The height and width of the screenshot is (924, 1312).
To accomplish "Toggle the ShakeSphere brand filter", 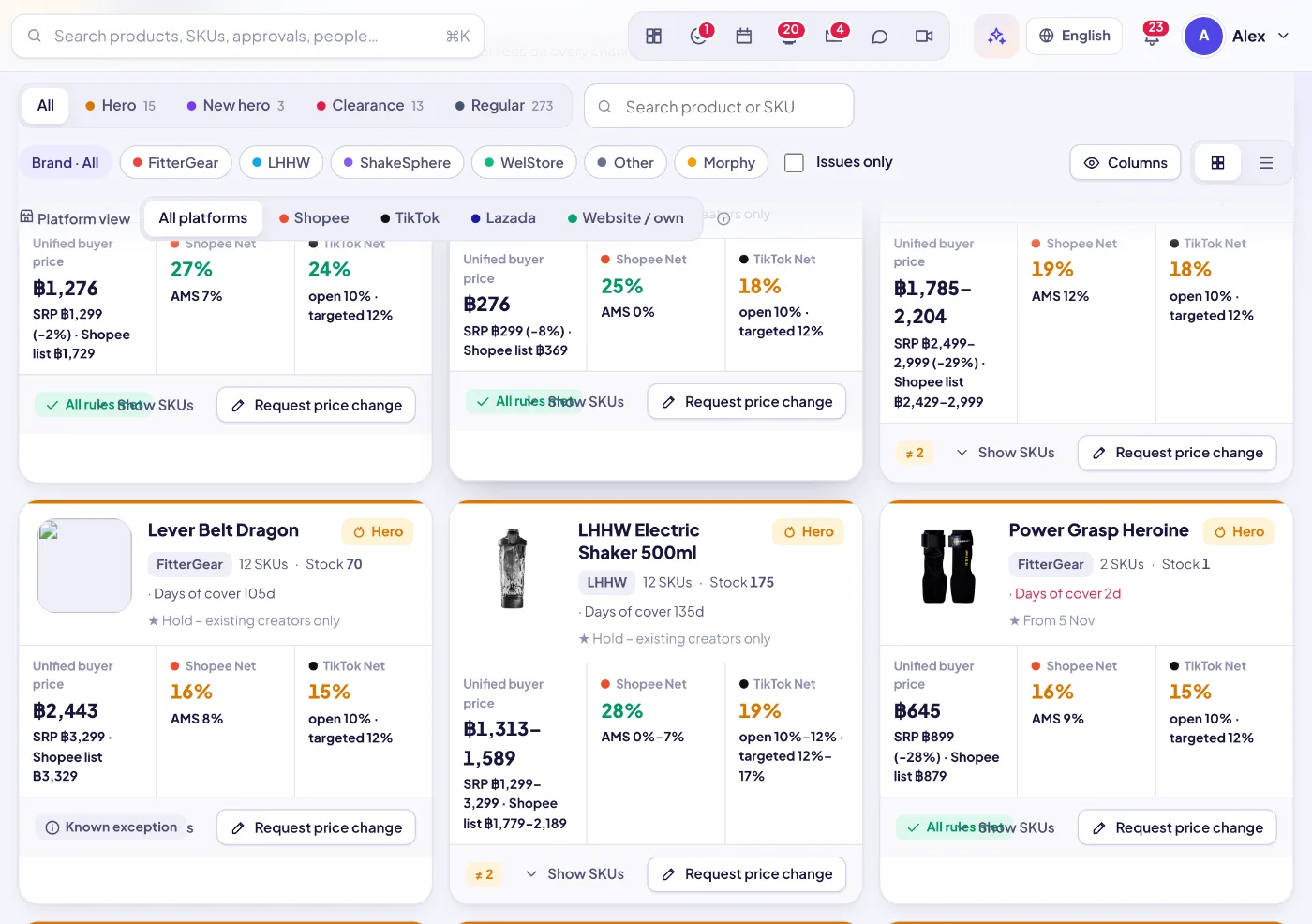I will coord(397,163).
